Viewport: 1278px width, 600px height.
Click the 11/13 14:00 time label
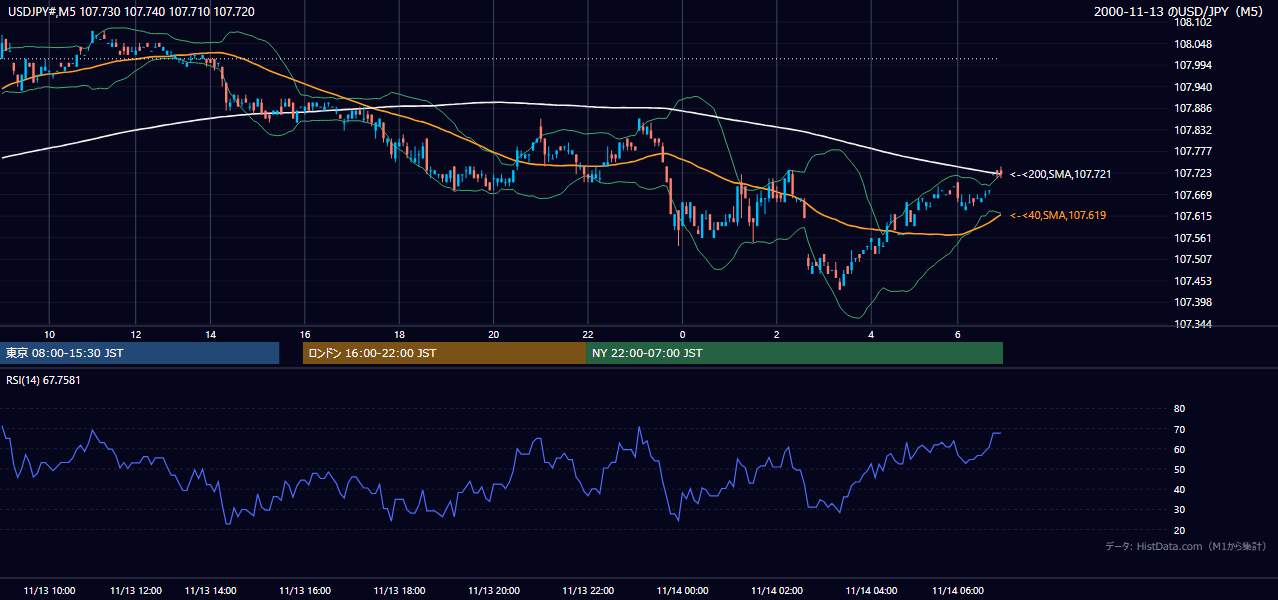[x=210, y=591]
